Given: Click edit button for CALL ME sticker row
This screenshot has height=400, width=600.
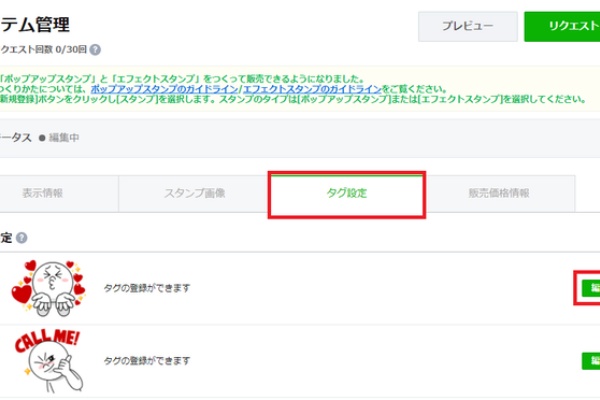Looking at the screenshot, I should (x=591, y=361).
